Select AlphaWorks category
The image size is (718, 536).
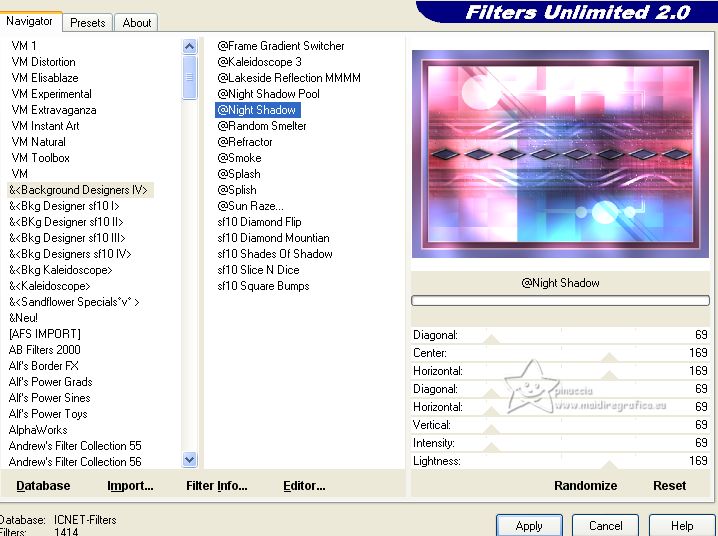point(38,430)
